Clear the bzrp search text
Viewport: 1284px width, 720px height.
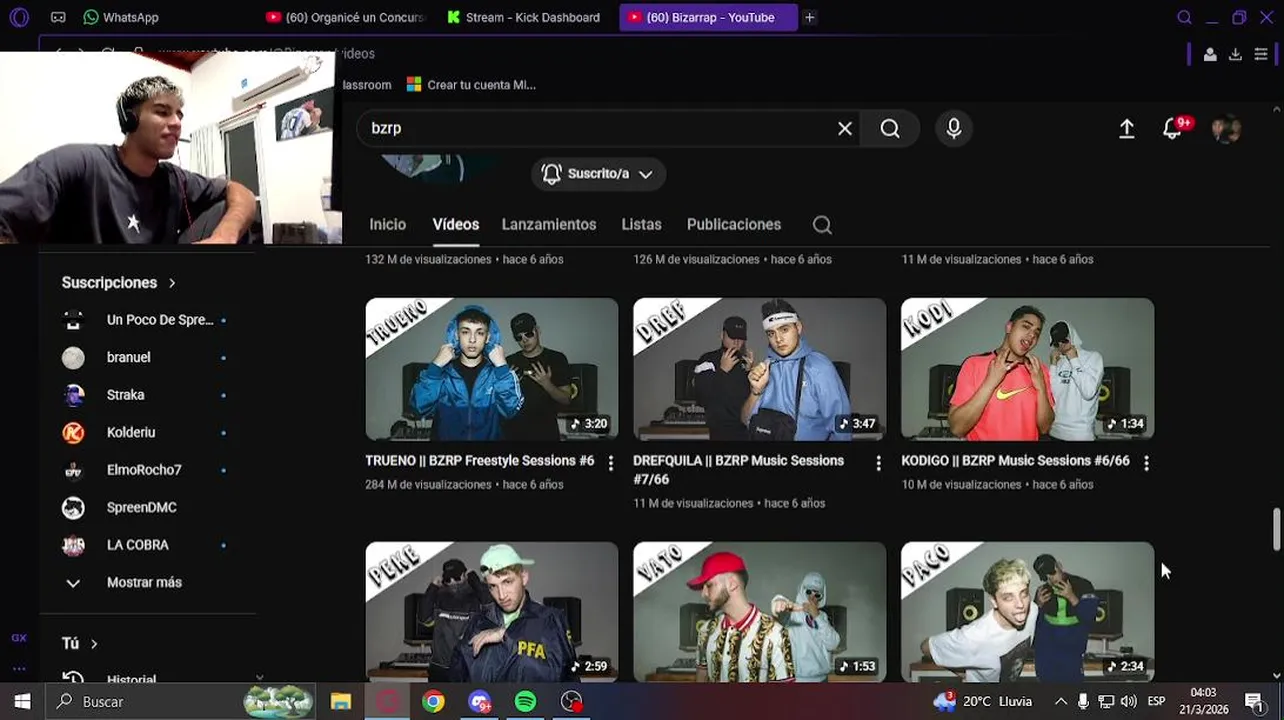coord(845,128)
